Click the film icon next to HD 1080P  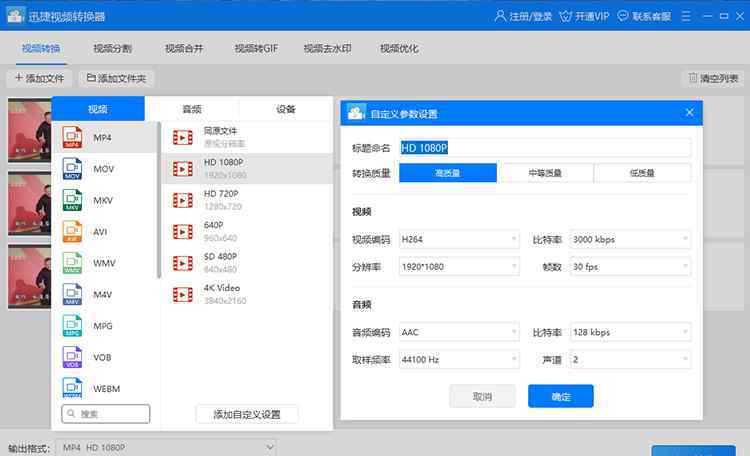[x=183, y=169]
